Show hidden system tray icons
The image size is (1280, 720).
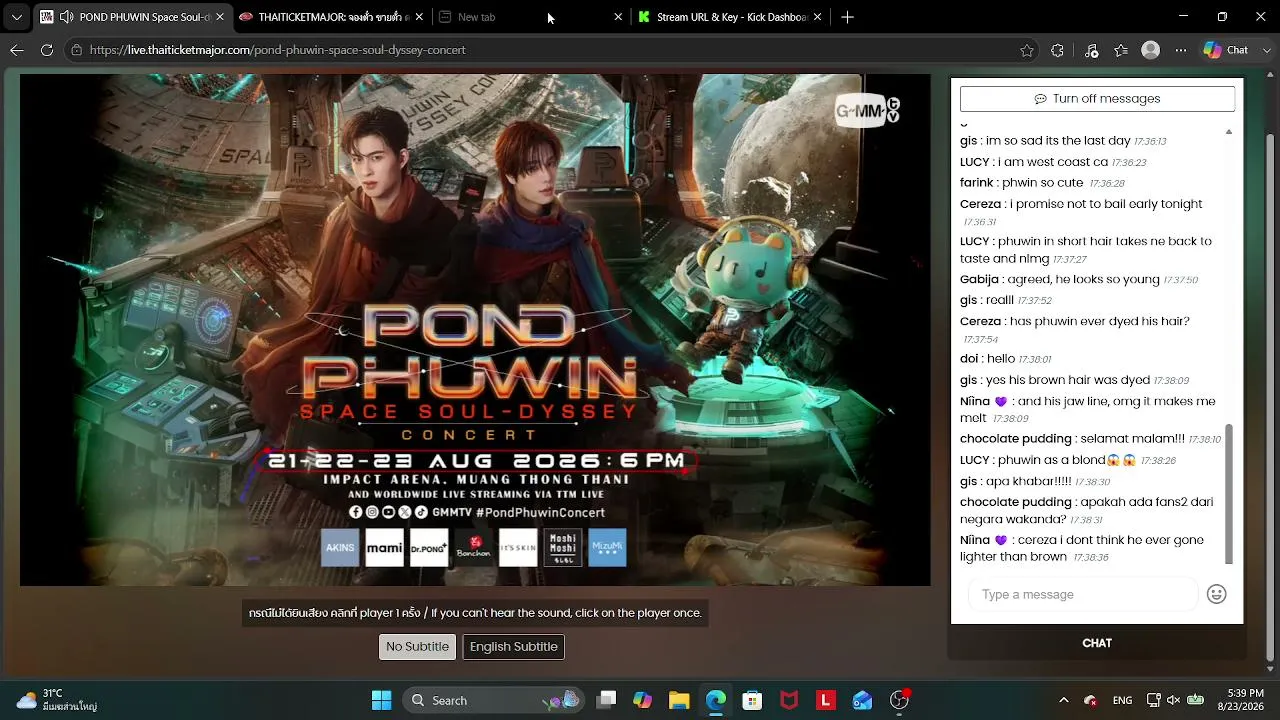click(1063, 700)
